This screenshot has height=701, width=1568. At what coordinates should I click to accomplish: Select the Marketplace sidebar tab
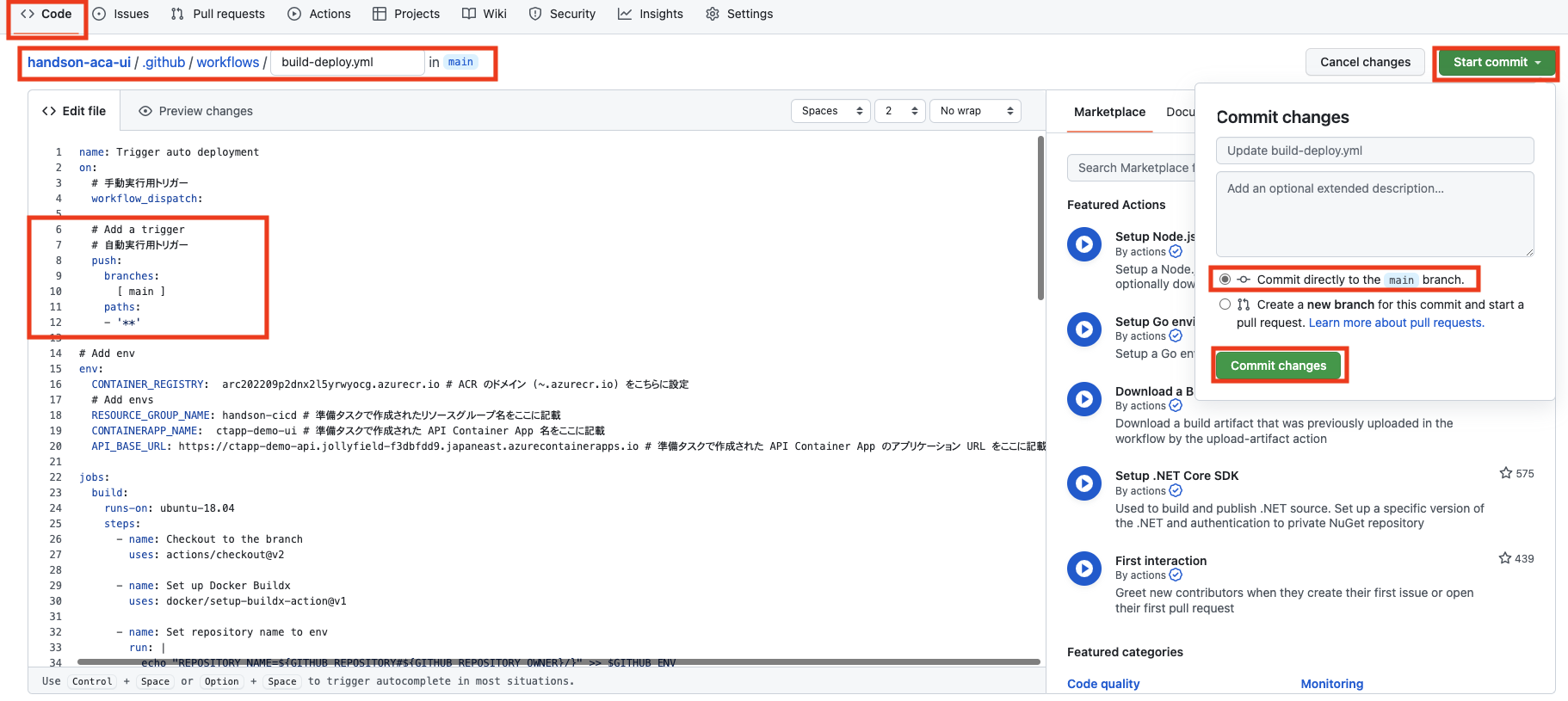coord(1109,112)
